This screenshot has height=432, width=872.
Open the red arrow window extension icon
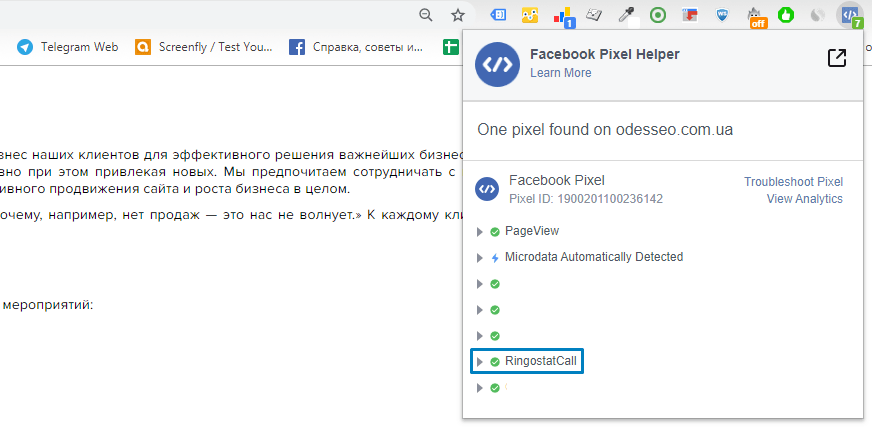pyautogui.click(x=690, y=15)
